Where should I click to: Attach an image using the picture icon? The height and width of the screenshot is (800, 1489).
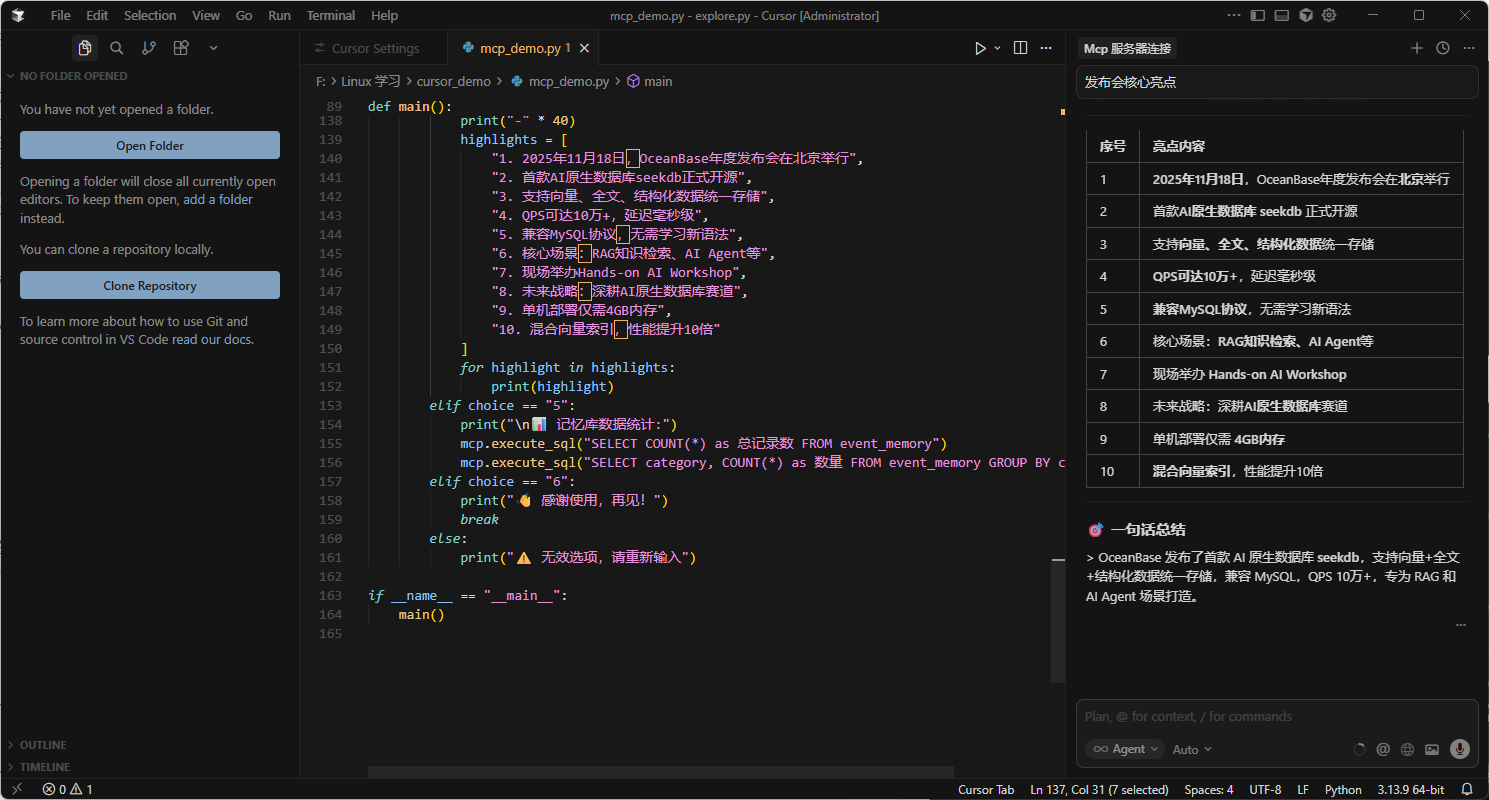tap(1432, 749)
